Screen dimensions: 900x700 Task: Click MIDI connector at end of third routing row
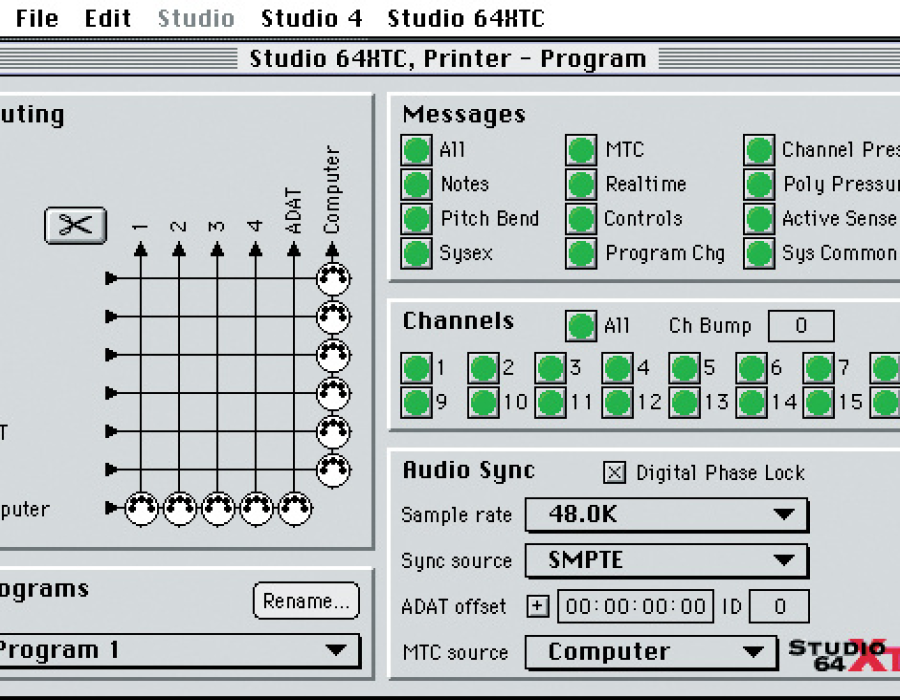coord(333,355)
